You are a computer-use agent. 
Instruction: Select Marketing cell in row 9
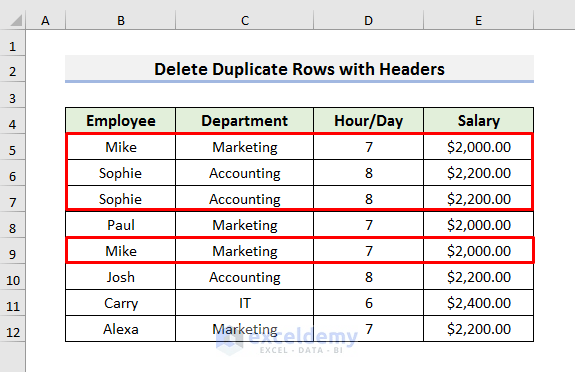245,251
